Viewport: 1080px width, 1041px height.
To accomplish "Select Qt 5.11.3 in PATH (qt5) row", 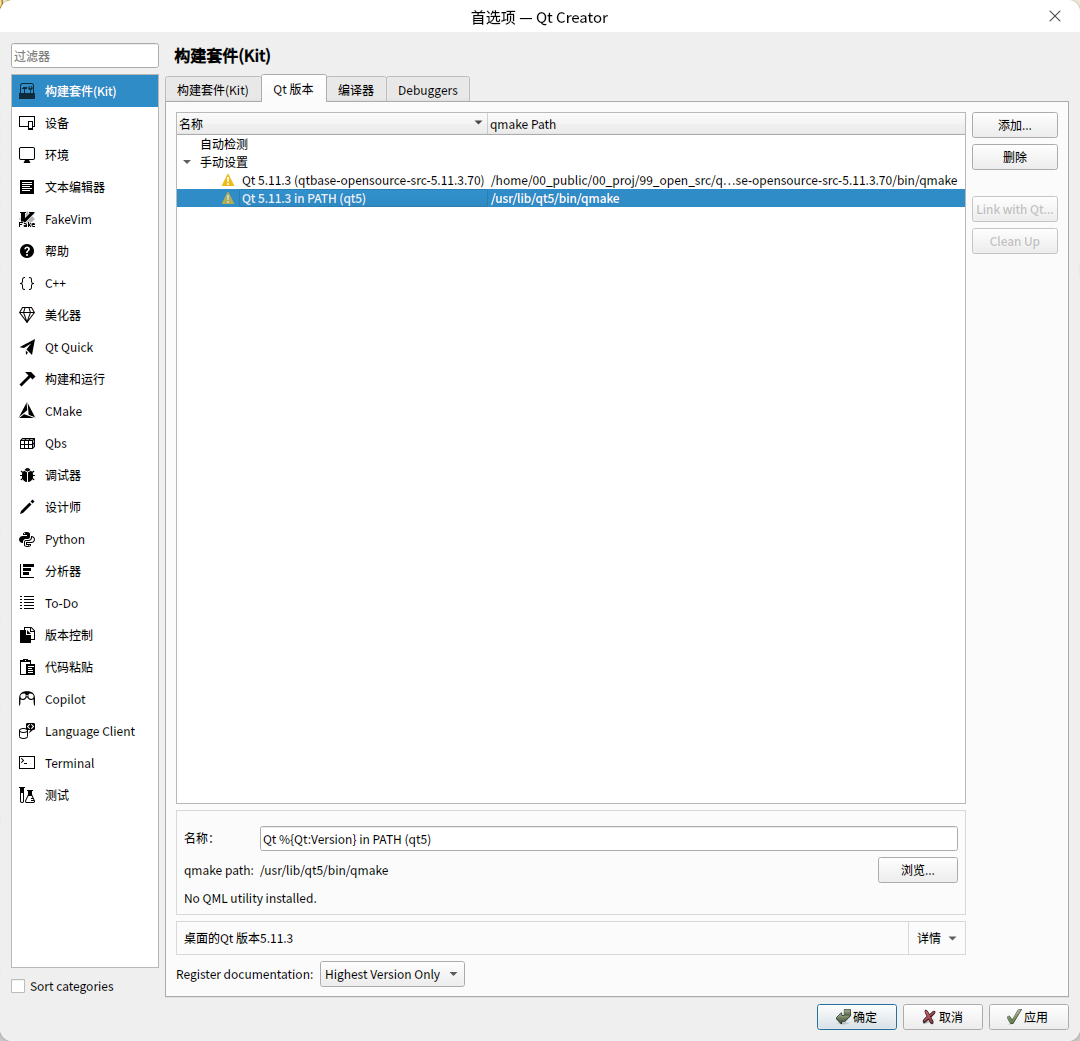I will [x=570, y=198].
